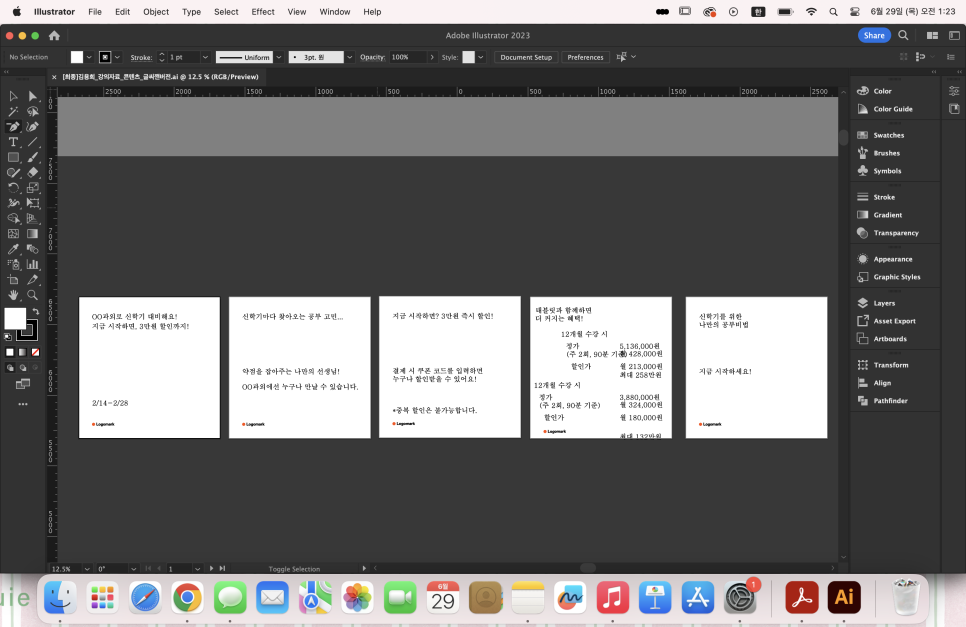Viewport: 966px width, 627px height.
Task: Select the Lasso tool
Action: click(33, 111)
